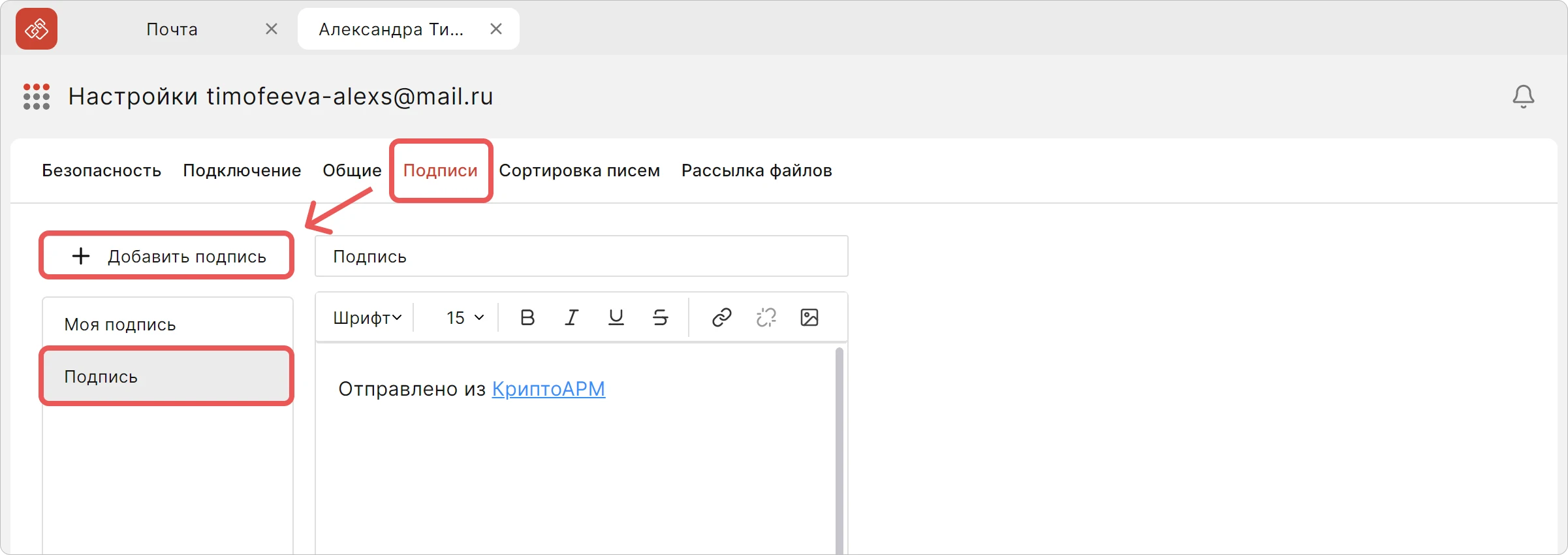Open the font size 15 dropdown
This screenshot has width=1568, height=555.
pos(465,317)
